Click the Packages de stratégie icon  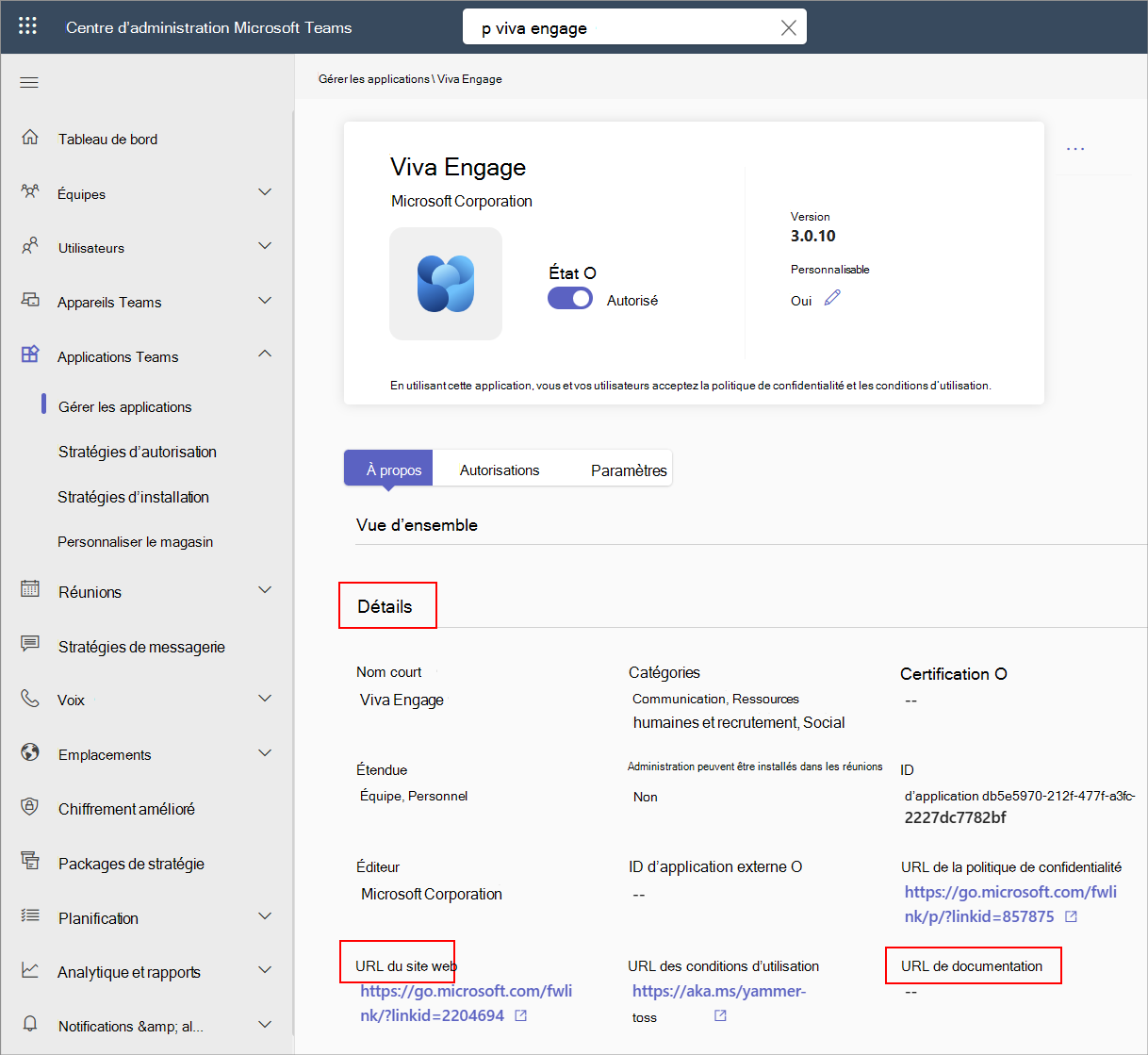pos(30,861)
